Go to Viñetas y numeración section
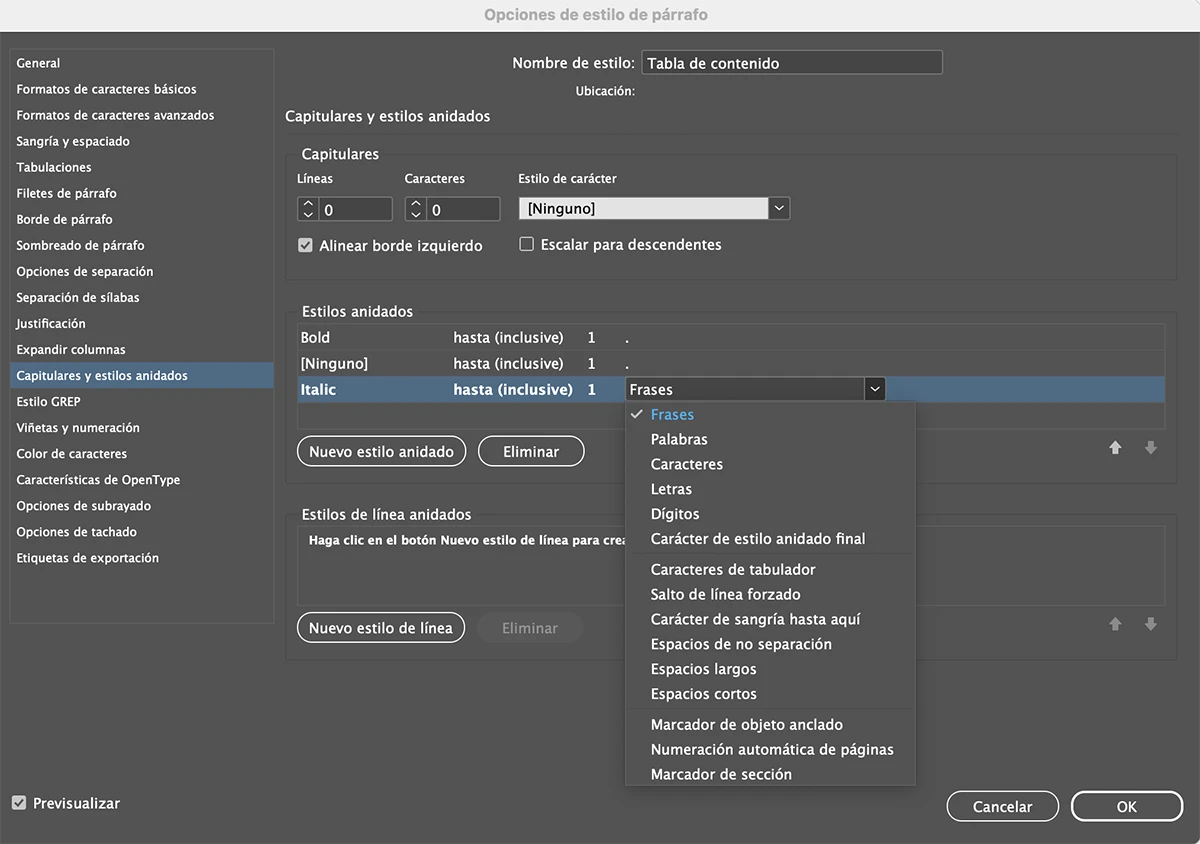Image resolution: width=1200 pixels, height=844 pixels. [x=78, y=428]
